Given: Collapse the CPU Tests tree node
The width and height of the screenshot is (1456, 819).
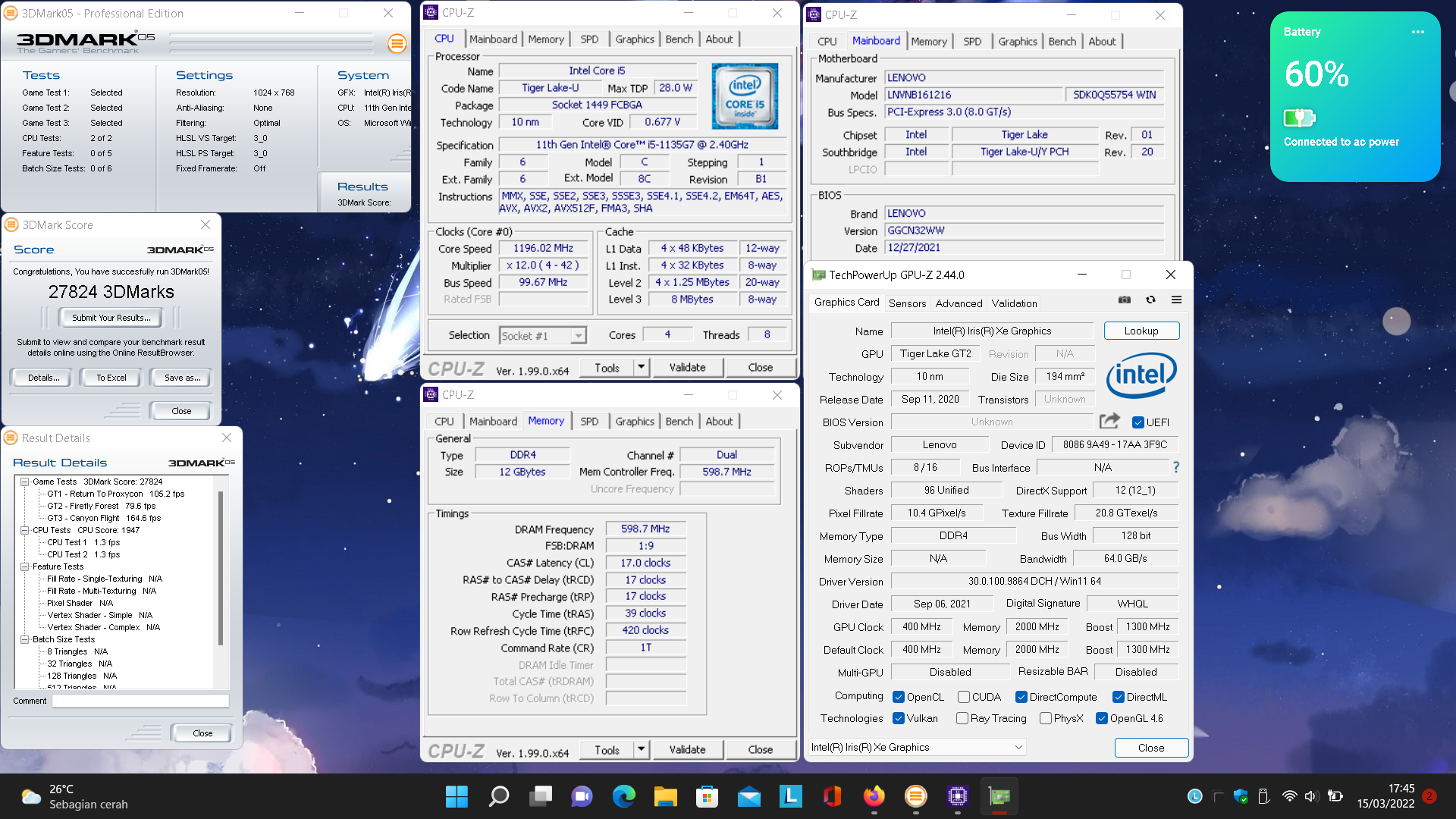Looking at the screenshot, I should click(24, 530).
